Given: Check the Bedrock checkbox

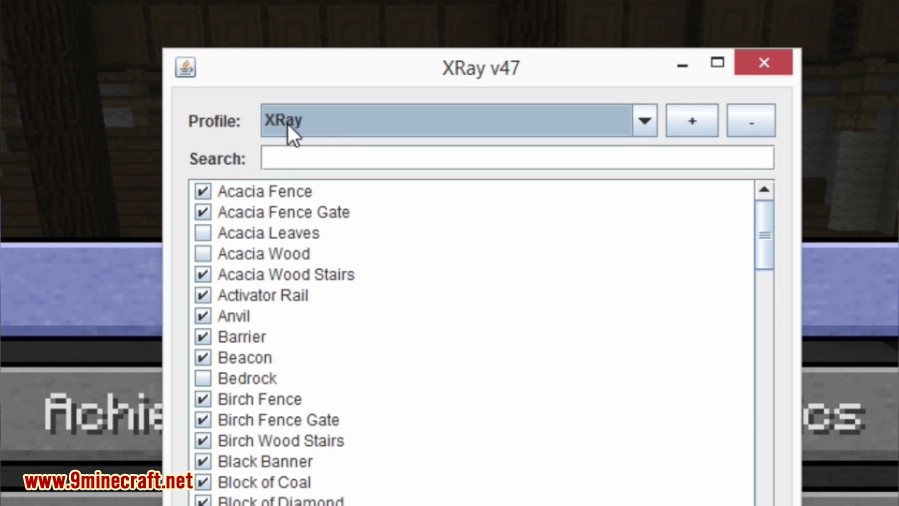Looking at the screenshot, I should (x=203, y=378).
